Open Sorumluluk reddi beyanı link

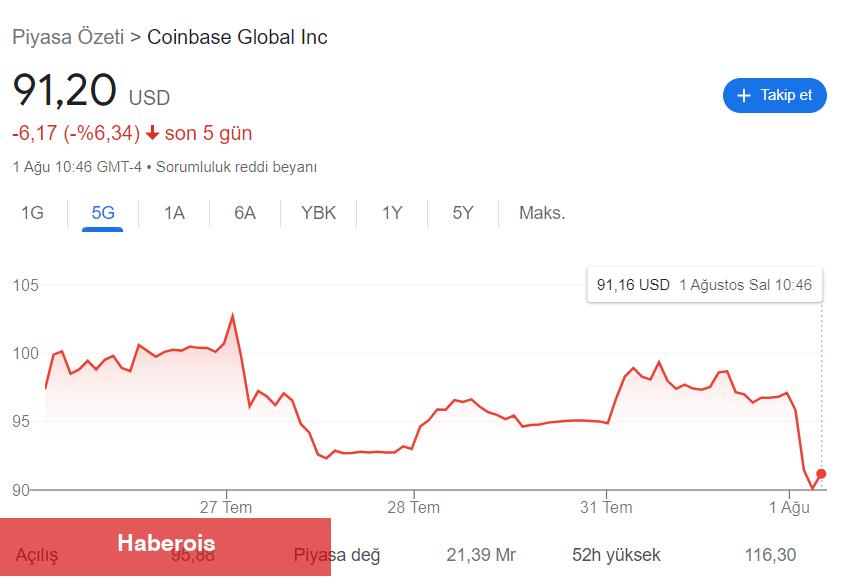(236, 167)
